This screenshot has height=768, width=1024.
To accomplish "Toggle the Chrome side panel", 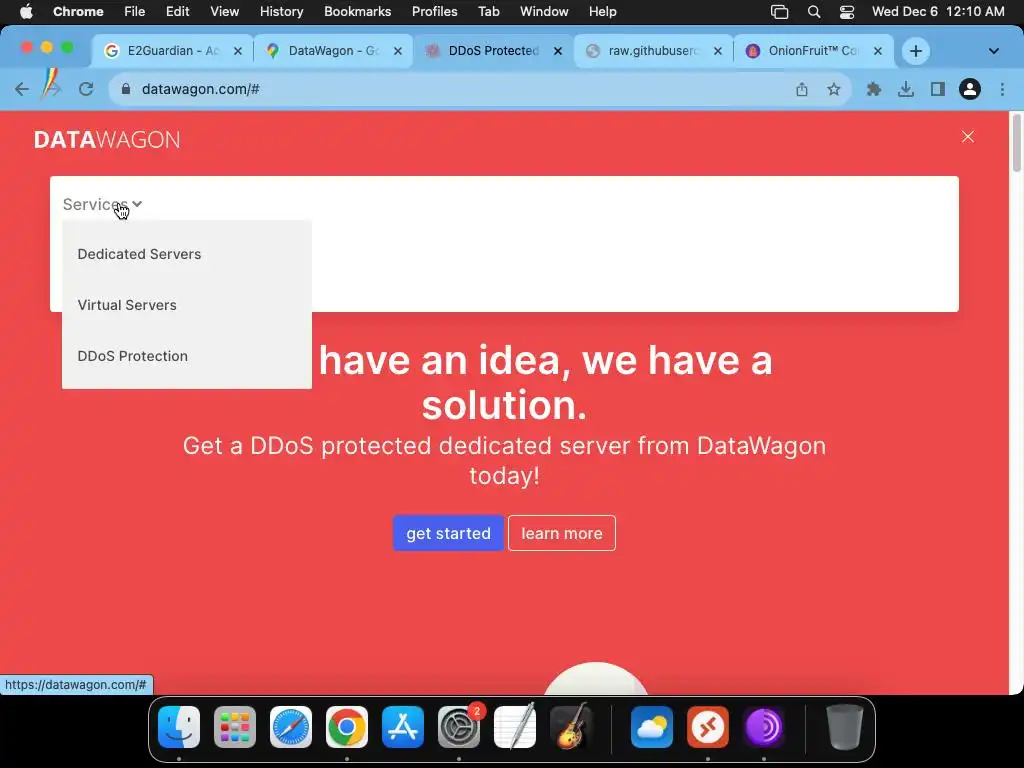I will pyautogui.click(x=938, y=89).
